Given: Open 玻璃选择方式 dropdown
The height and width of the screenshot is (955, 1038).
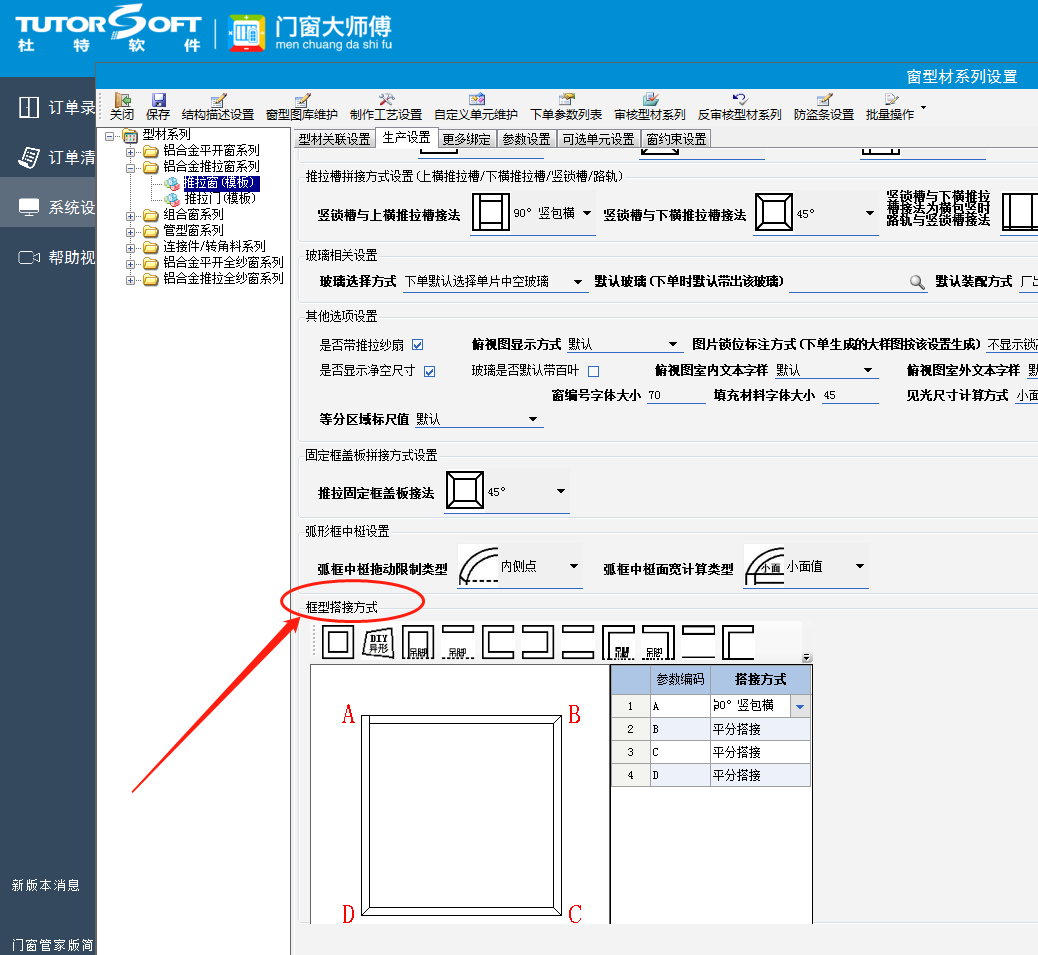Looking at the screenshot, I should (578, 282).
